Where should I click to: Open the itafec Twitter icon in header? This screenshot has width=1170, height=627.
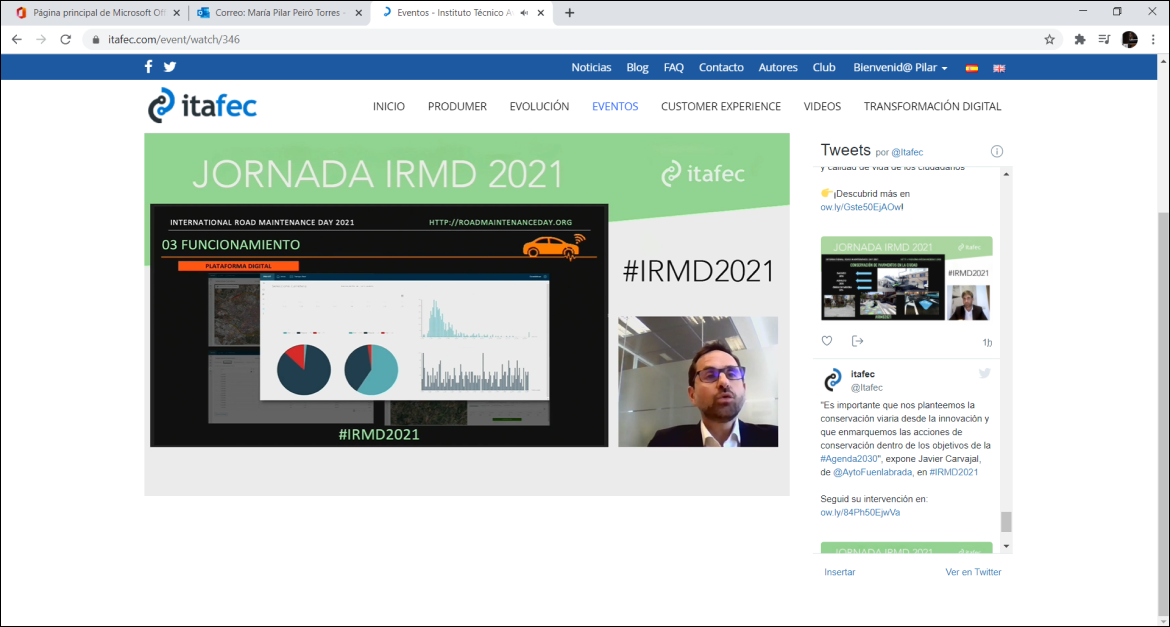pos(170,67)
